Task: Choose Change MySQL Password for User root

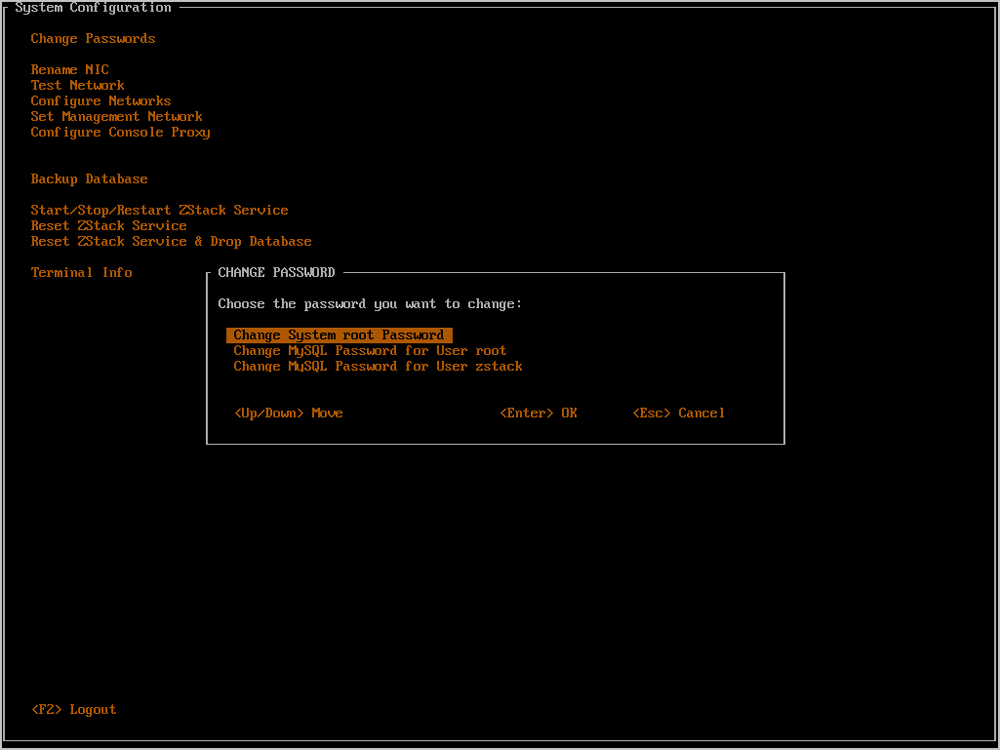Action: point(370,351)
